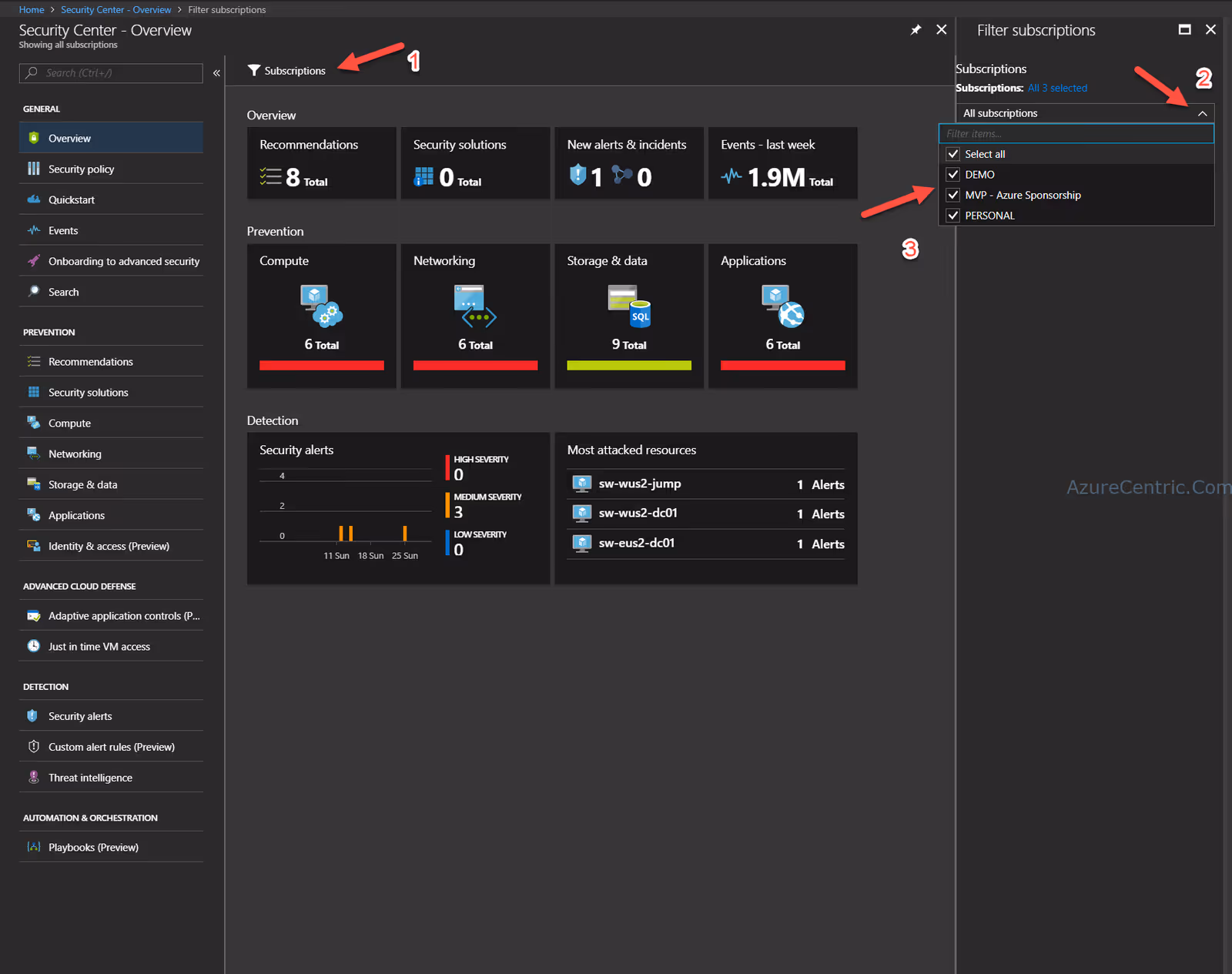Click the Subscriptions filter funnel icon

[x=254, y=70]
